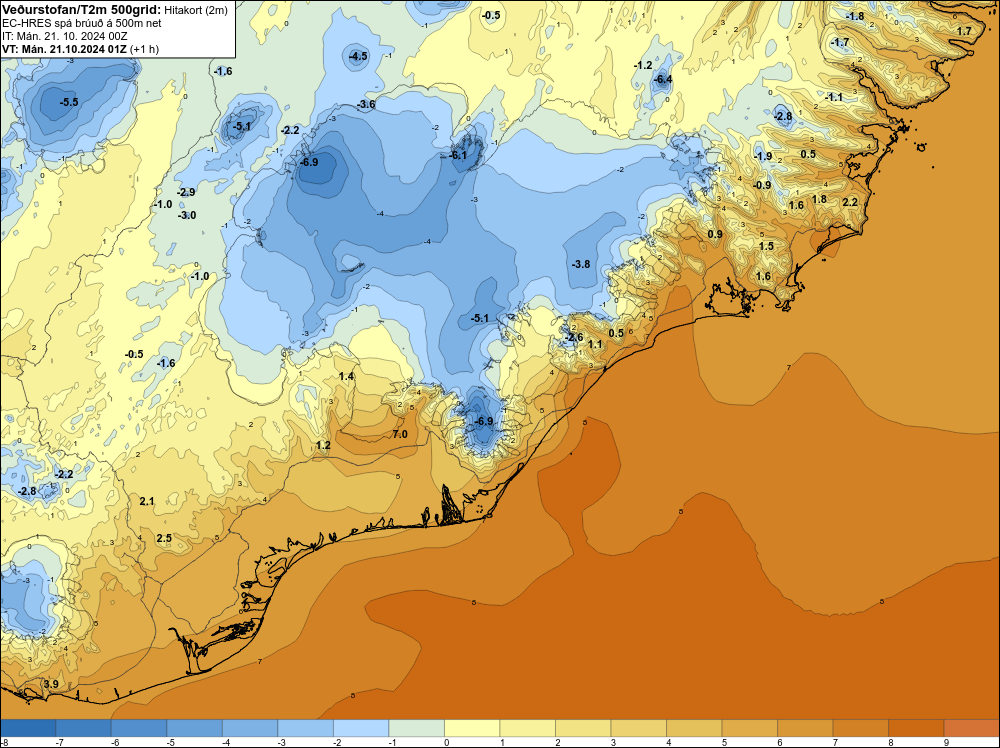
Task: Select the legend swatch between -1 and 0
Action: [x=417, y=728]
